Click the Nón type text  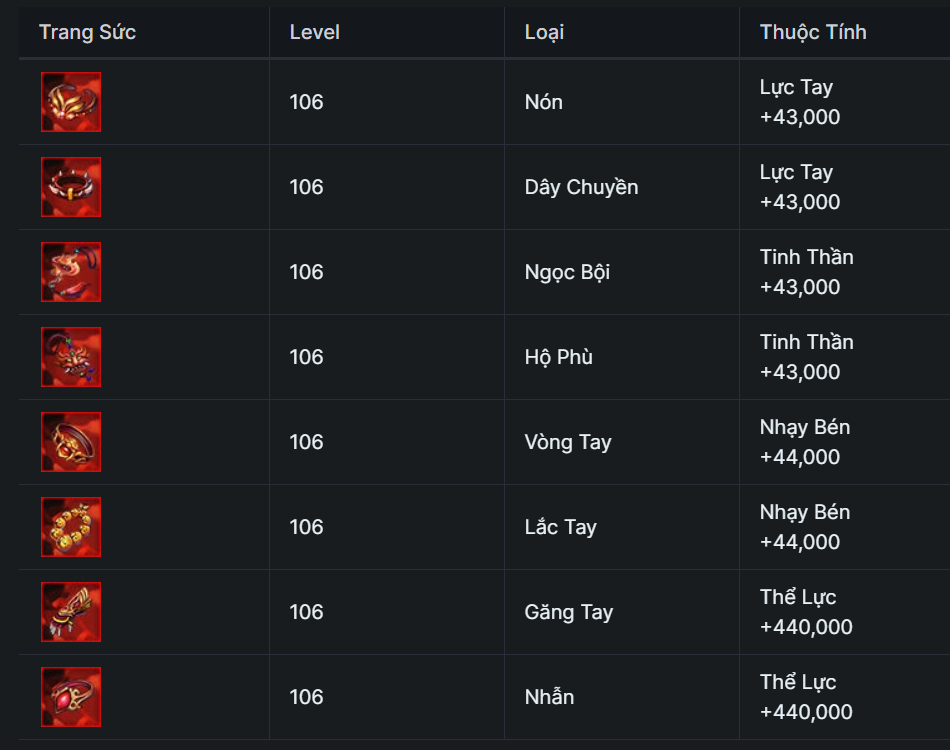pyautogui.click(x=544, y=102)
